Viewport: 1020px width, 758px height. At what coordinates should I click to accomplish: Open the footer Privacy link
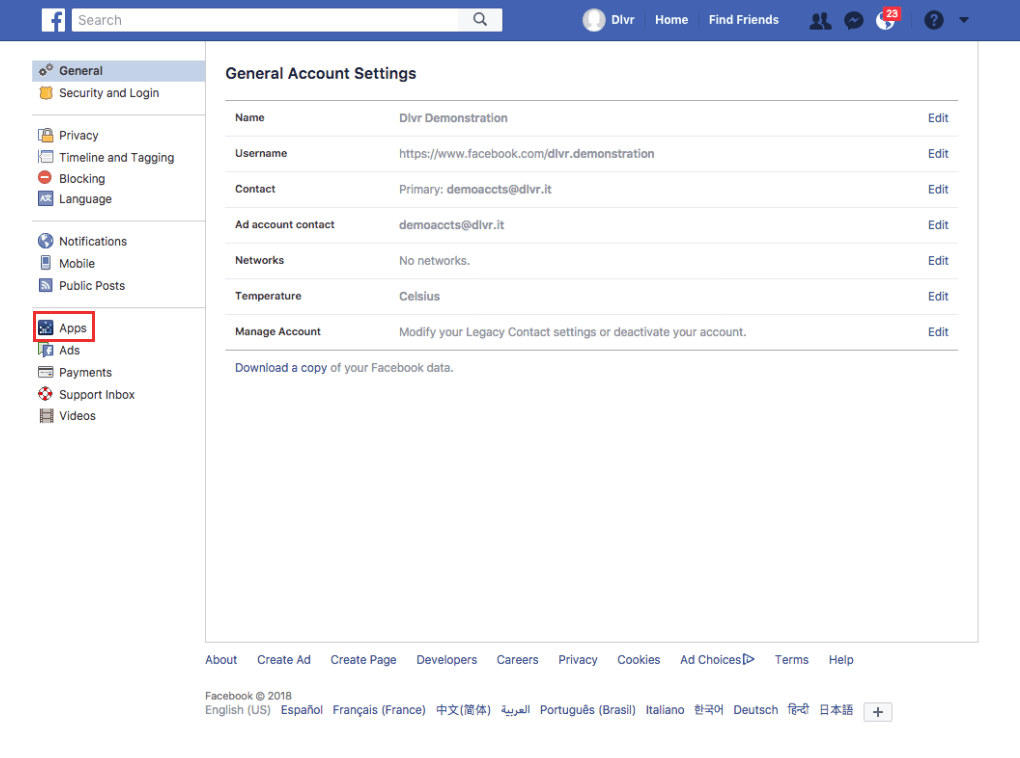click(x=578, y=660)
